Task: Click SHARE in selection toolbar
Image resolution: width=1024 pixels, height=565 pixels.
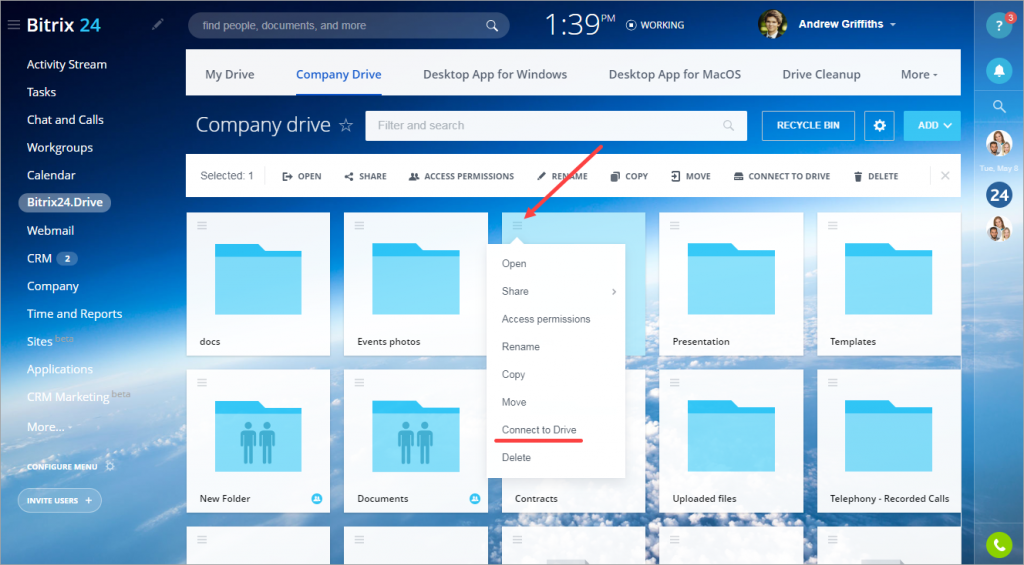Action: coord(366,176)
